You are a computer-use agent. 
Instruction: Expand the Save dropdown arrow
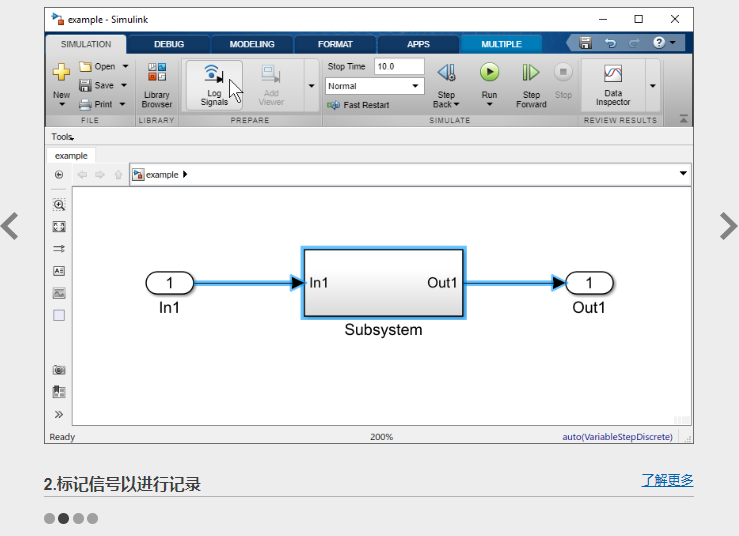pos(124,85)
